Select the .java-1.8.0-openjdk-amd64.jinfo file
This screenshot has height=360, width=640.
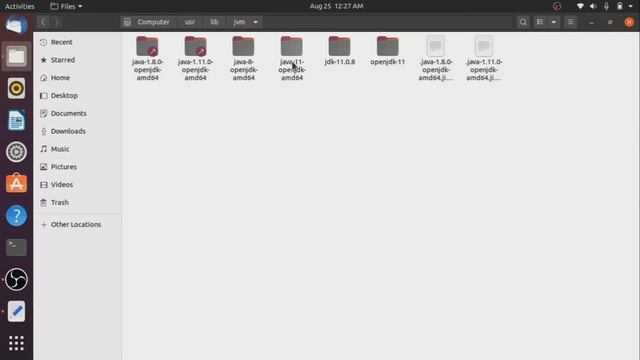coord(436,58)
